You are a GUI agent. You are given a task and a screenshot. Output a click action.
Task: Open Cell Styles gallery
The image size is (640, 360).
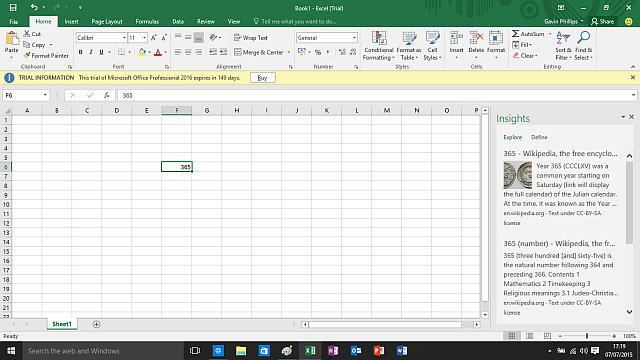432,46
